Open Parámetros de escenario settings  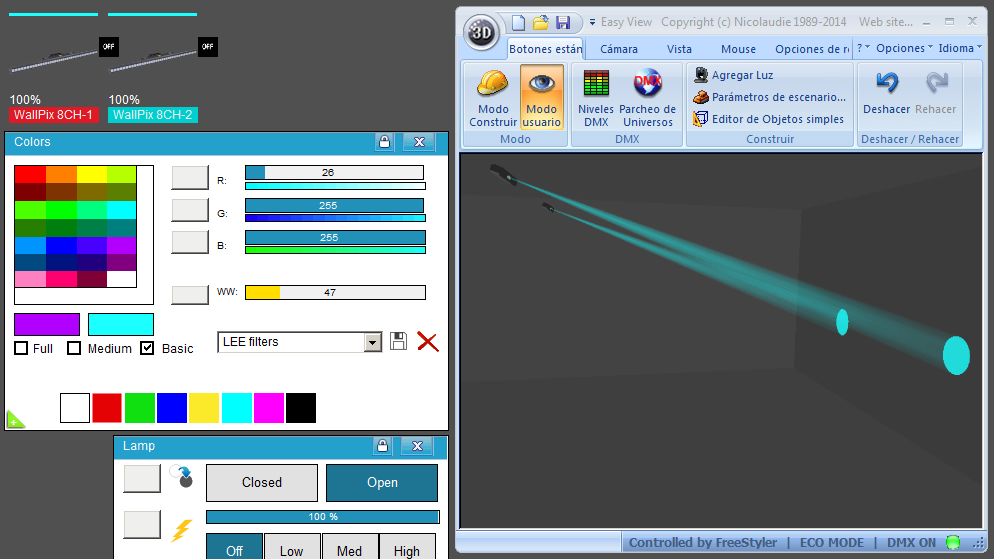770,97
